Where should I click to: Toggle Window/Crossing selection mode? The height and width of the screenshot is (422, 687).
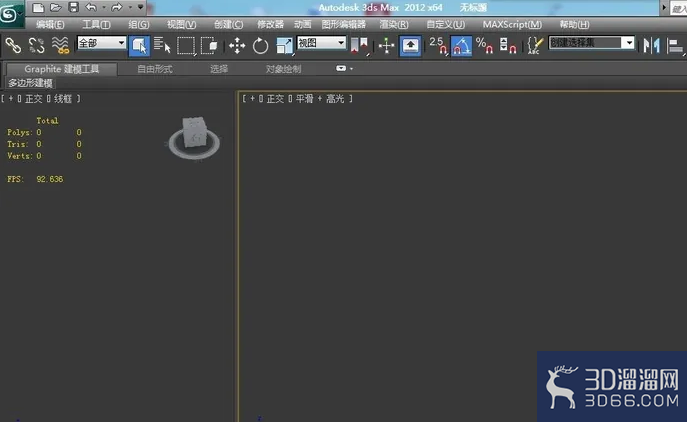[x=209, y=46]
